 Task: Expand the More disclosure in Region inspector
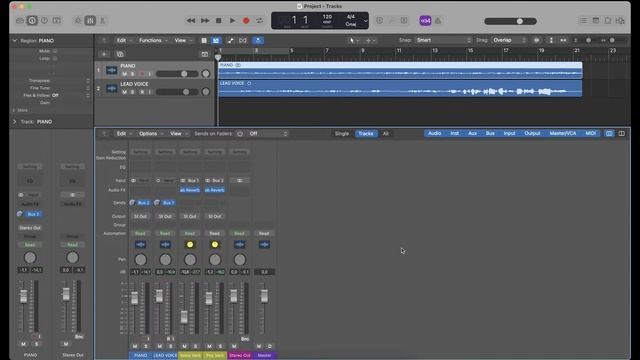coord(14,110)
